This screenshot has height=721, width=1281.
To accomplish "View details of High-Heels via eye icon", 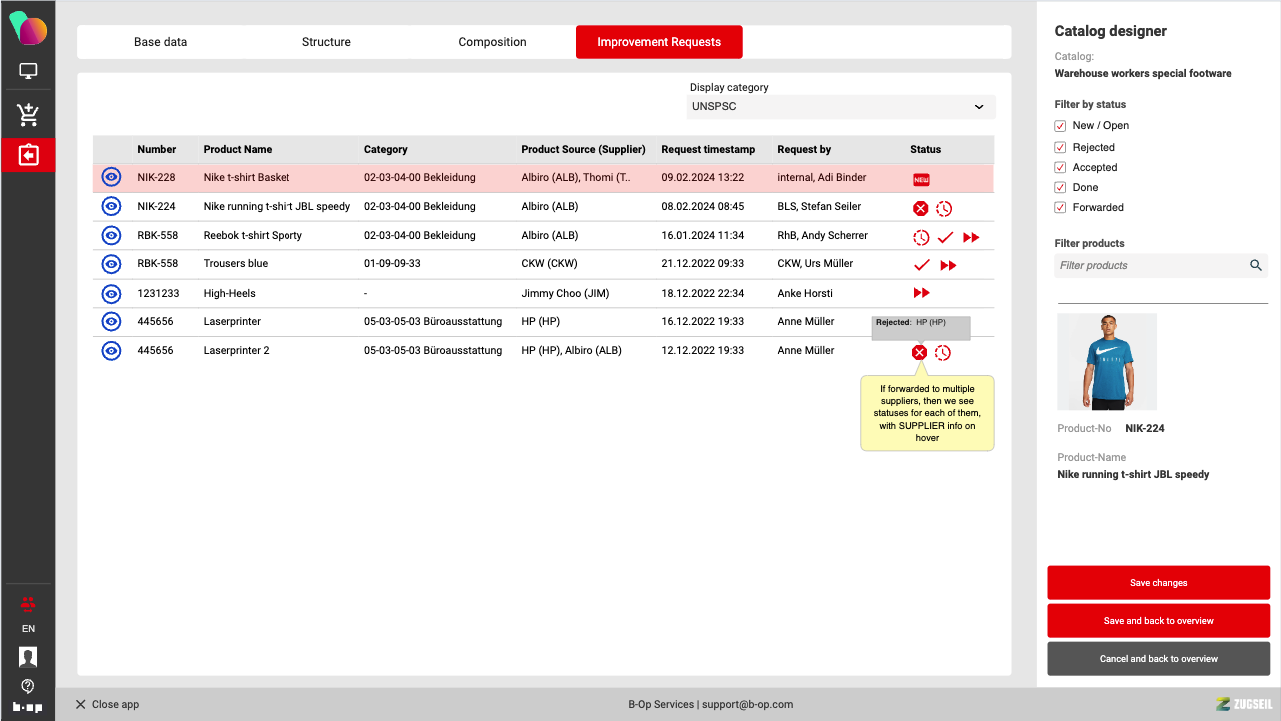I will (111, 294).
